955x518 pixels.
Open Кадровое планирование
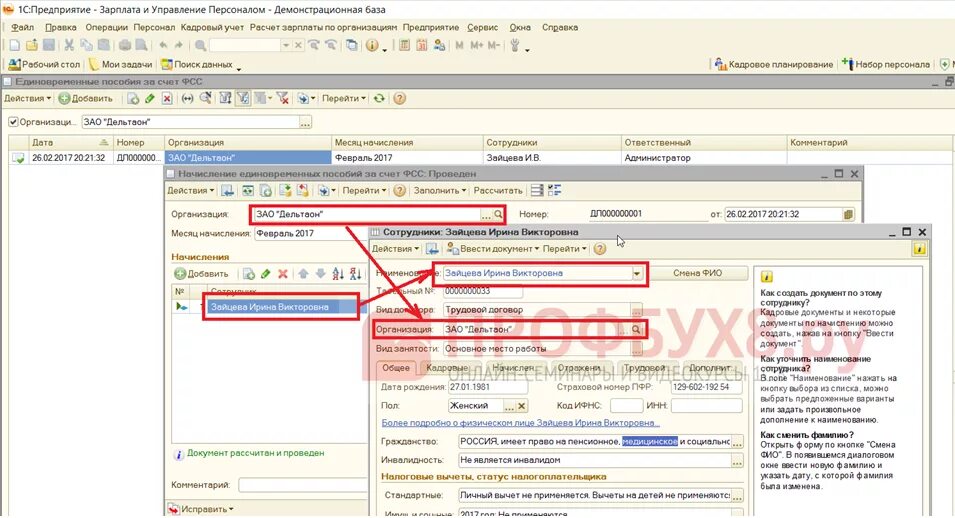[x=774, y=64]
